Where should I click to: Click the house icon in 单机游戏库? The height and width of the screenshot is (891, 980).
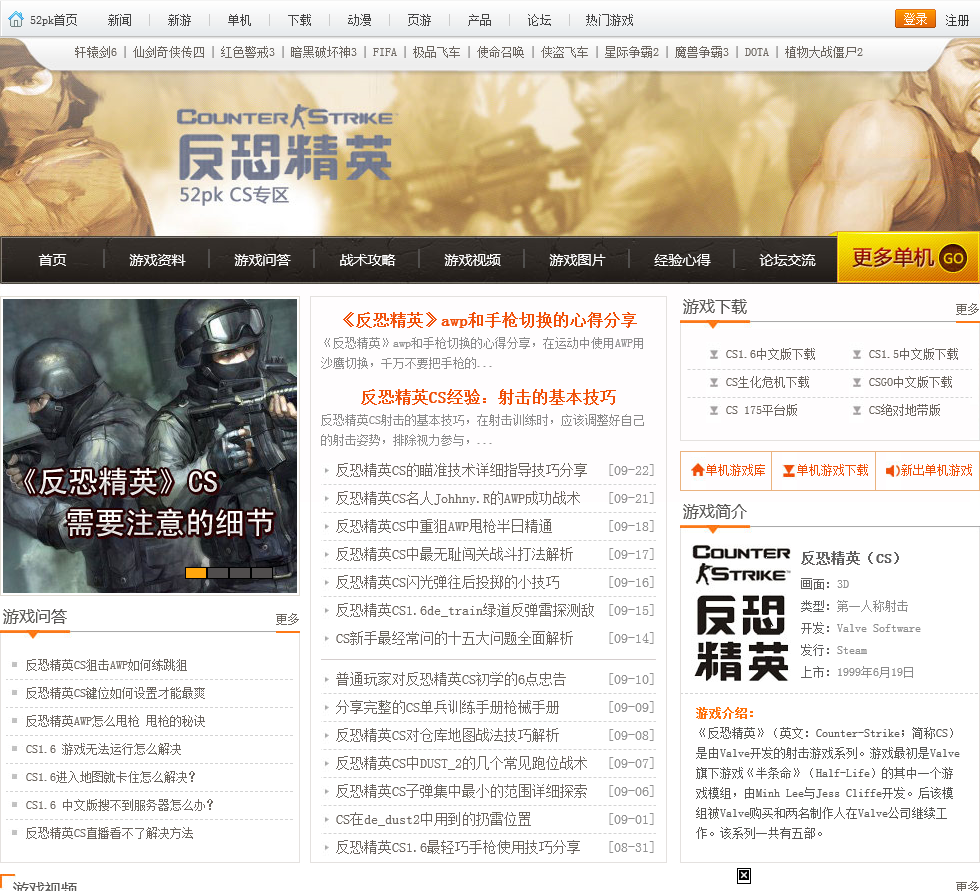pyautogui.click(x=698, y=470)
